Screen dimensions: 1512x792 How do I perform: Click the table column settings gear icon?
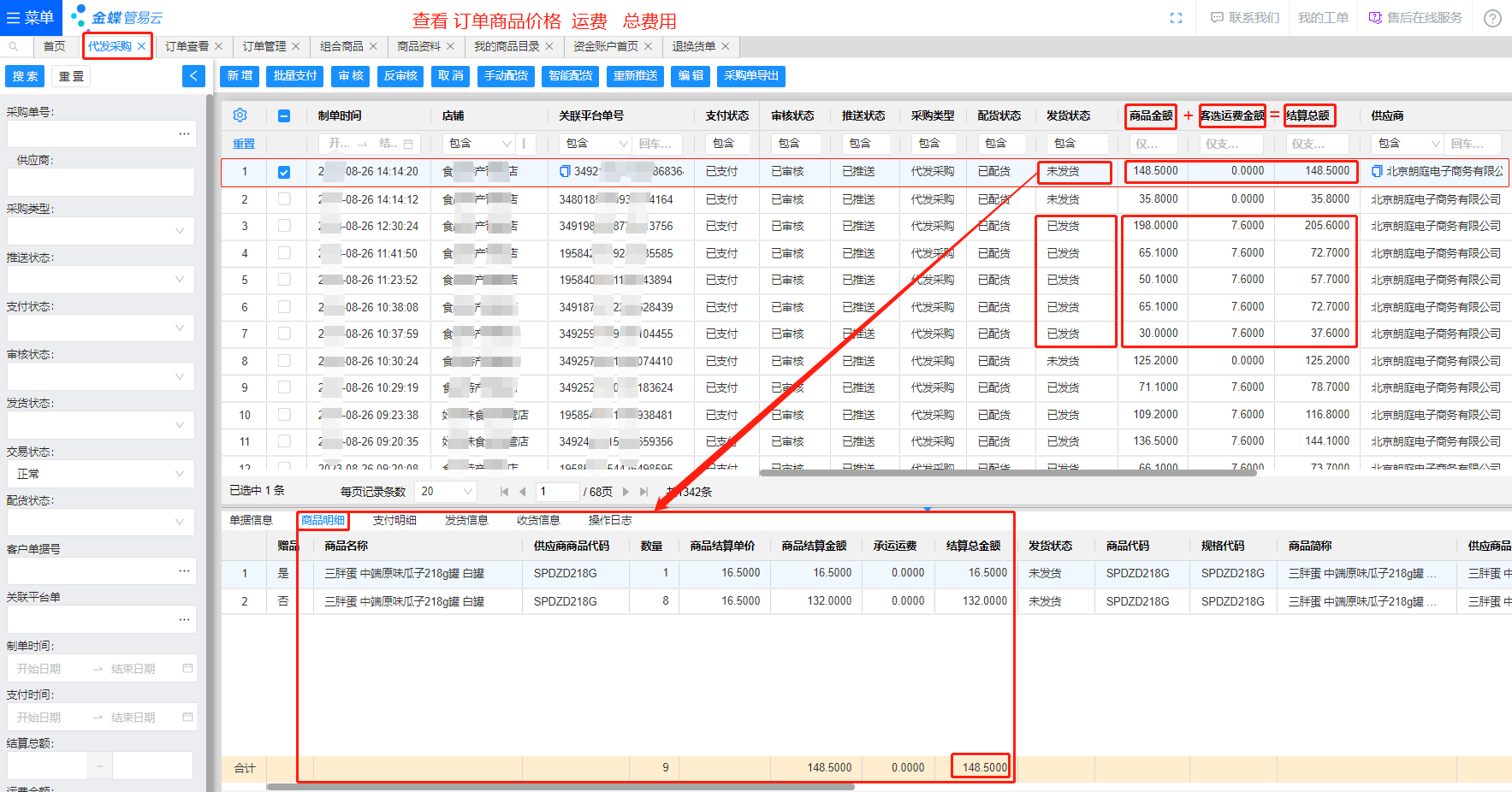pyautogui.click(x=240, y=115)
